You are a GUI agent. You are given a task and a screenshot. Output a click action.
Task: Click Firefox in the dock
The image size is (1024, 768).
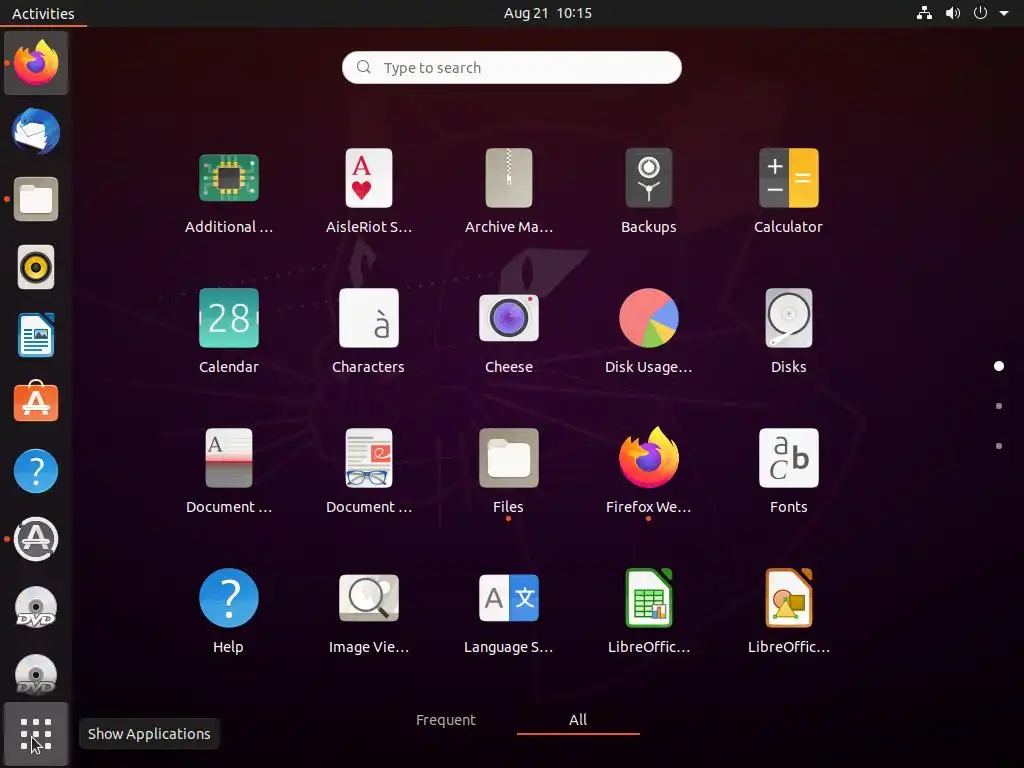(x=36, y=63)
